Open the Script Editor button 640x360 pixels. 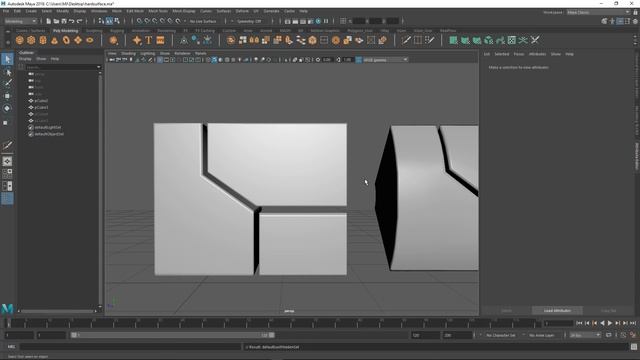tap(634, 347)
